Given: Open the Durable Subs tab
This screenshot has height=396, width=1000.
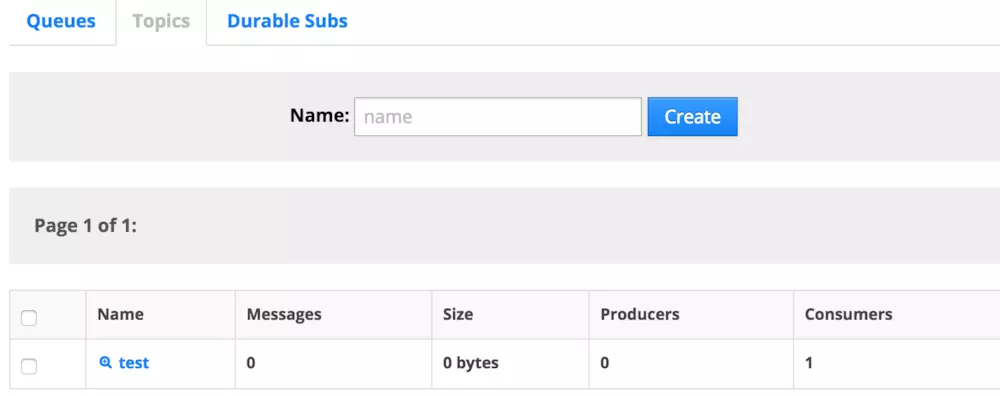Looking at the screenshot, I should 287,21.
